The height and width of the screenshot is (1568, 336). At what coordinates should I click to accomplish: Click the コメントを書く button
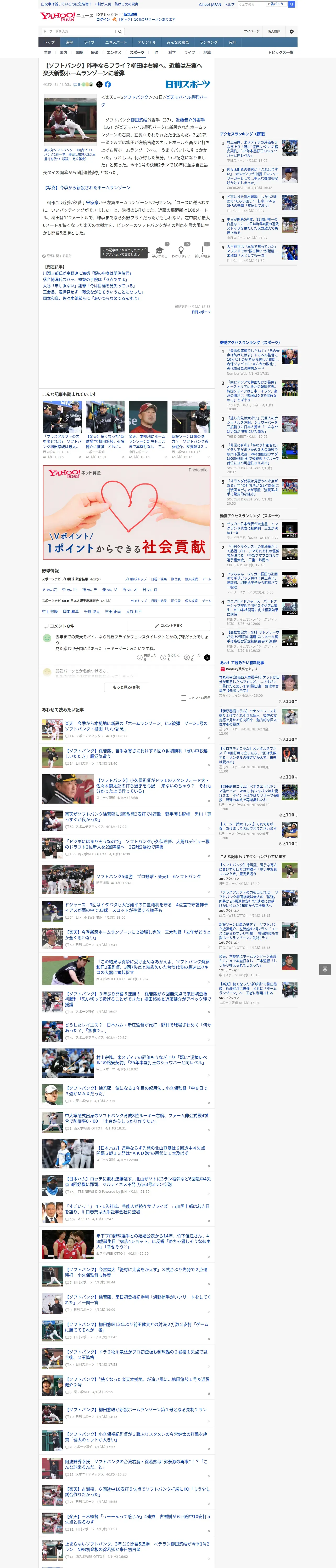(168, 625)
